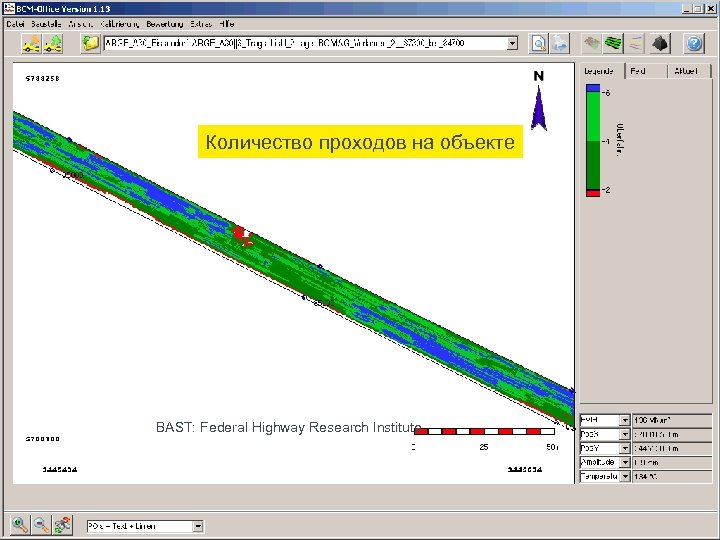Switch to the Legende tab
The image size is (720, 540).
pos(600,71)
